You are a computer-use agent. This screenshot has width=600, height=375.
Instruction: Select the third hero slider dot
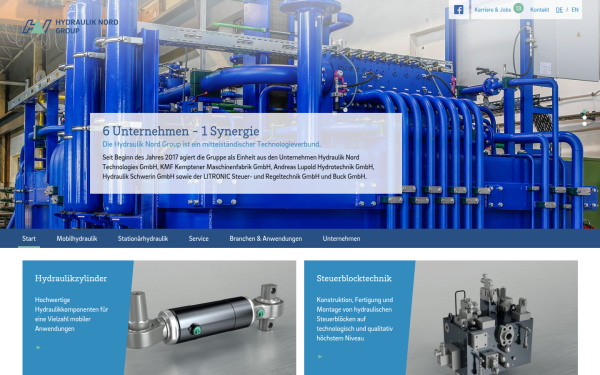click(584, 124)
